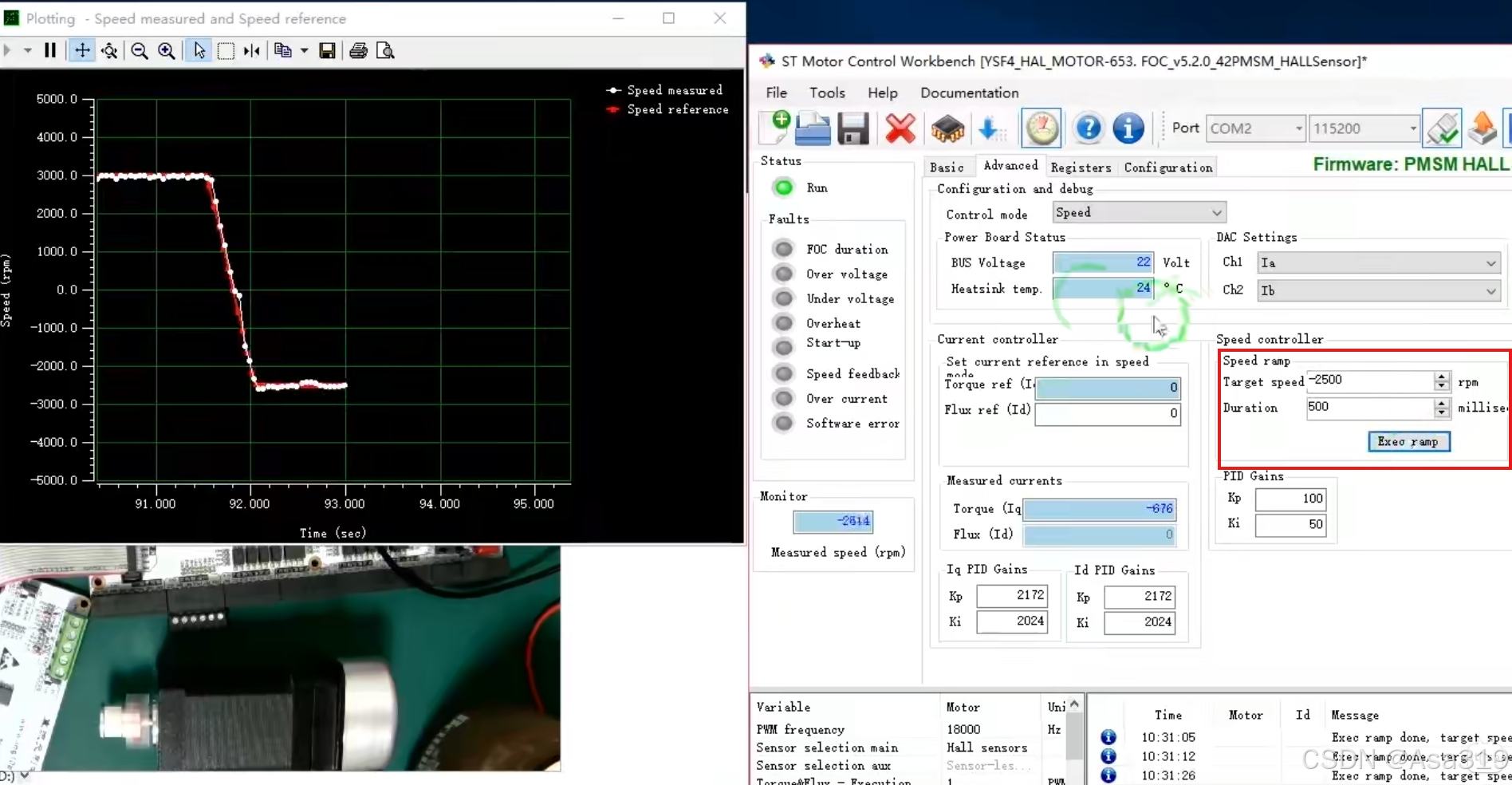Save project with Workbench floppy disk icon

click(x=852, y=128)
